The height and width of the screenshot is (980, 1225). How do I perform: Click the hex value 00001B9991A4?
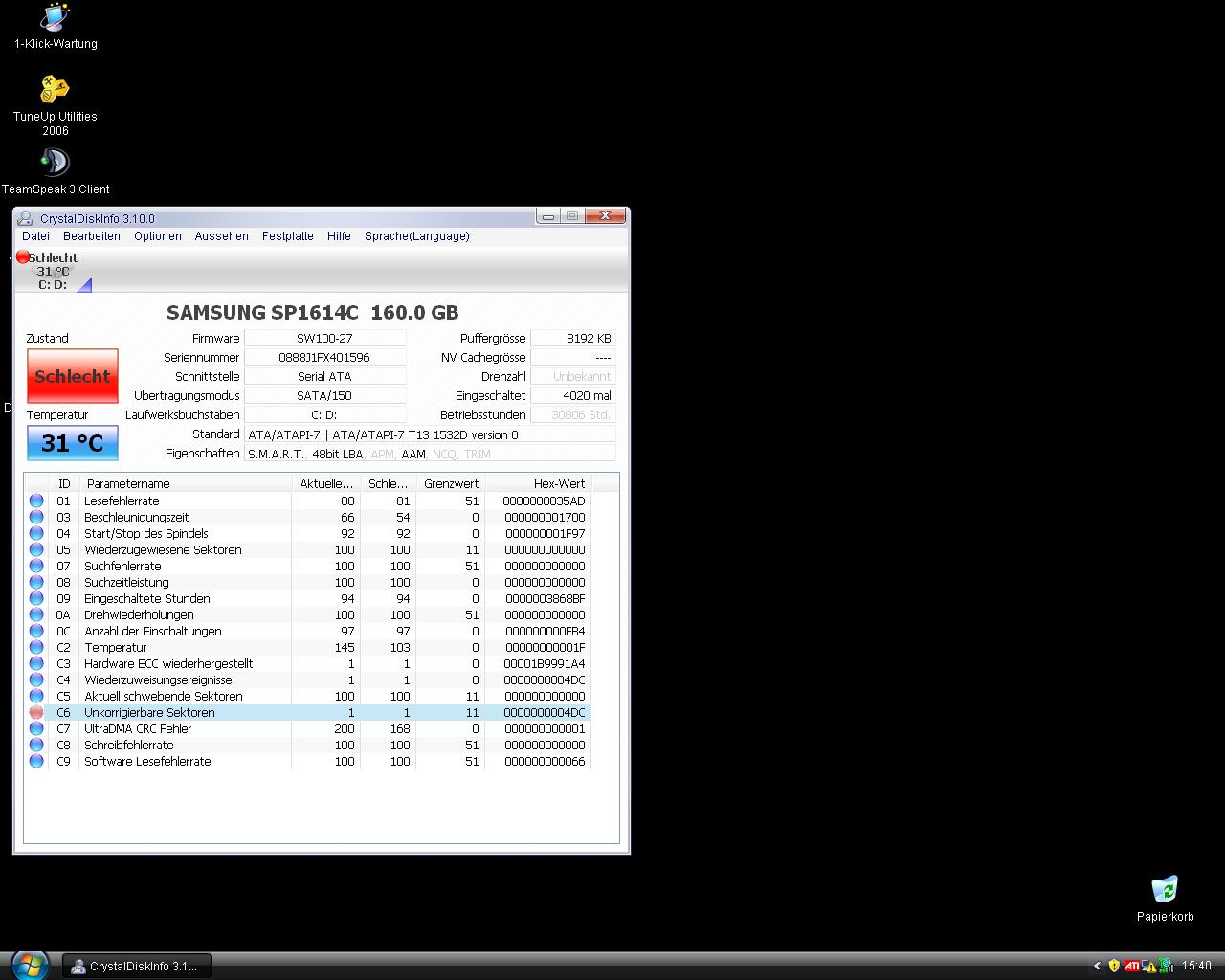(x=544, y=663)
